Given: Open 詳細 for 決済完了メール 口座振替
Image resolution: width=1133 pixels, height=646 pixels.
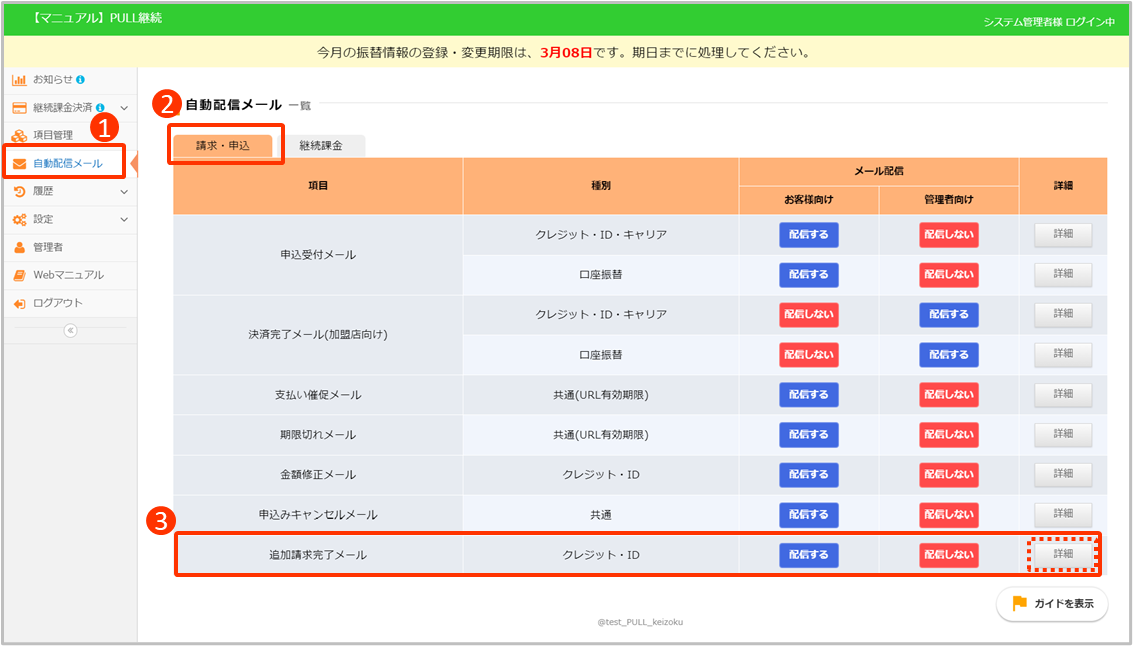Looking at the screenshot, I should click(x=1063, y=354).
